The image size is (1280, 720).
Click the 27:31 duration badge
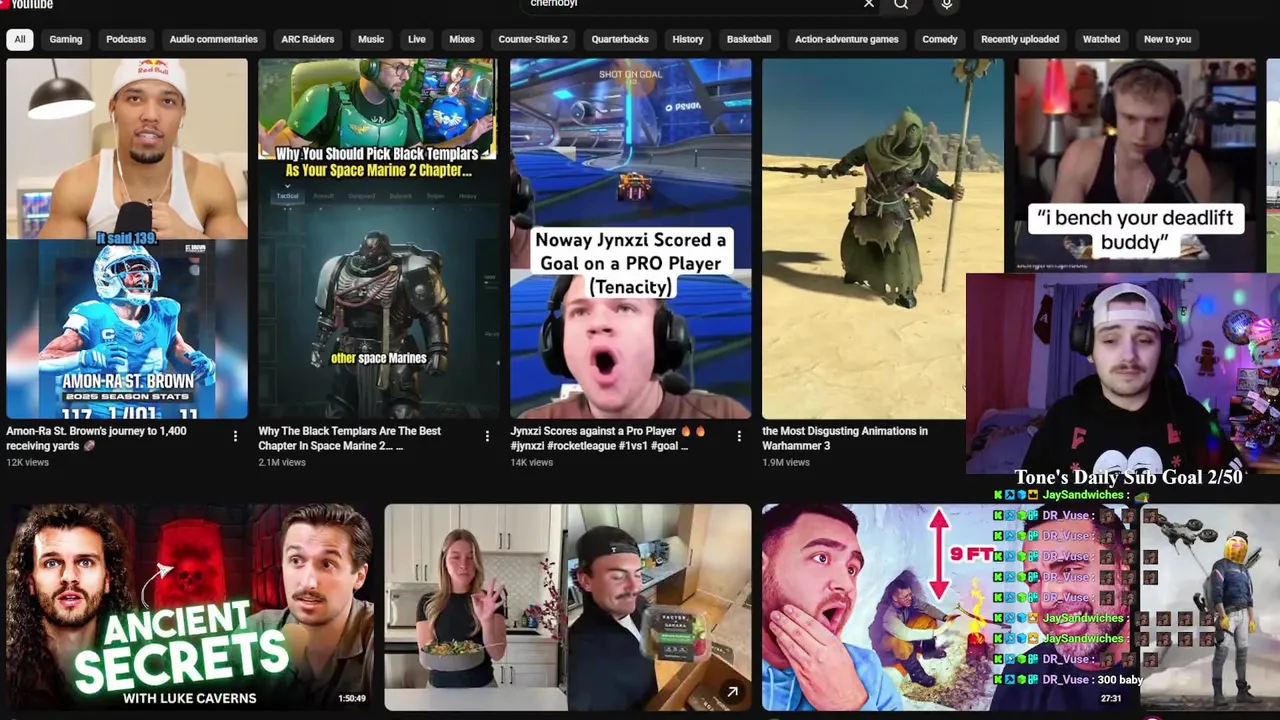click(x=1111, y=698)
